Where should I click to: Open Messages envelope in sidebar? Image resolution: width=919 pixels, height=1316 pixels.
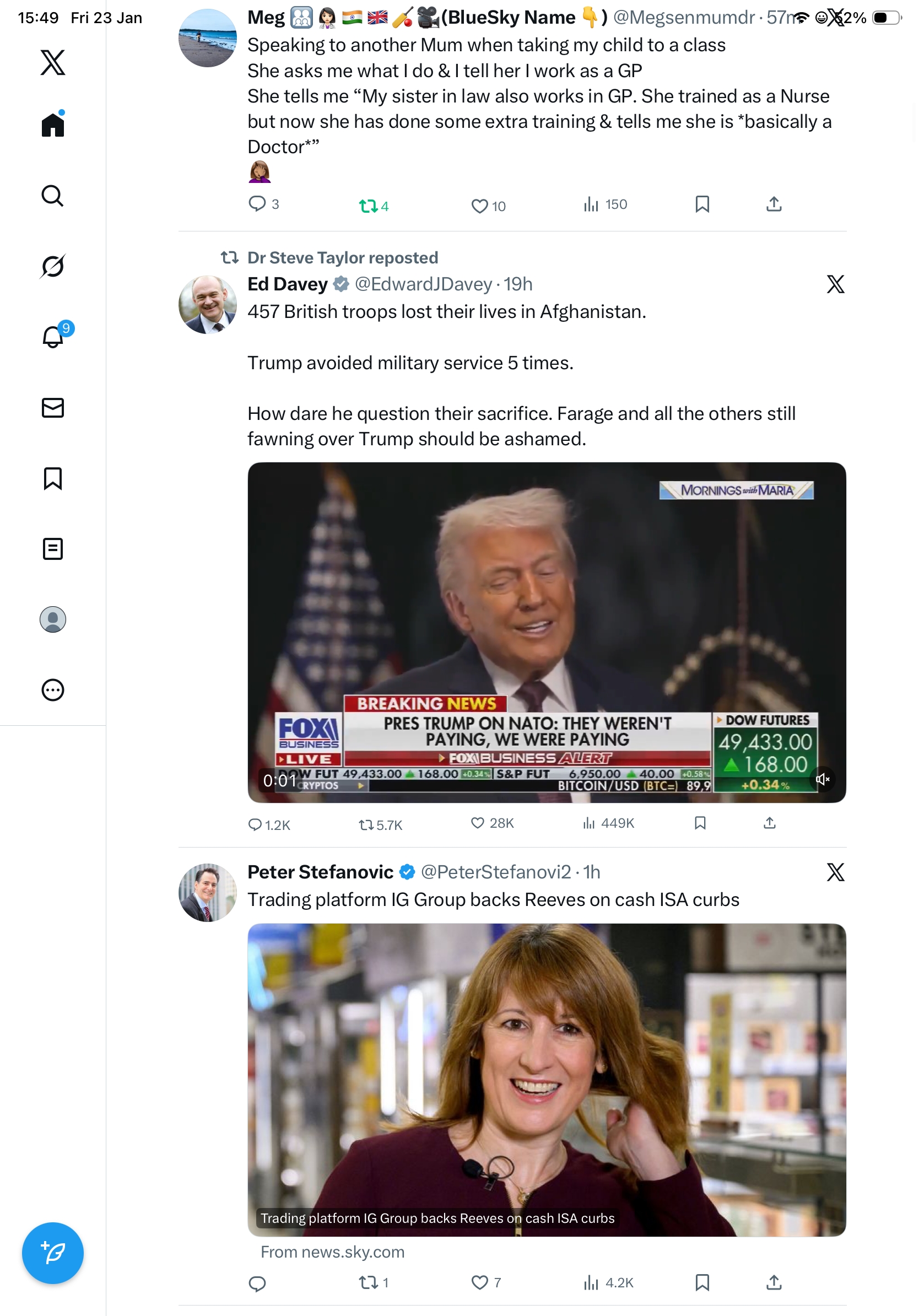click(x=53, y=407)
